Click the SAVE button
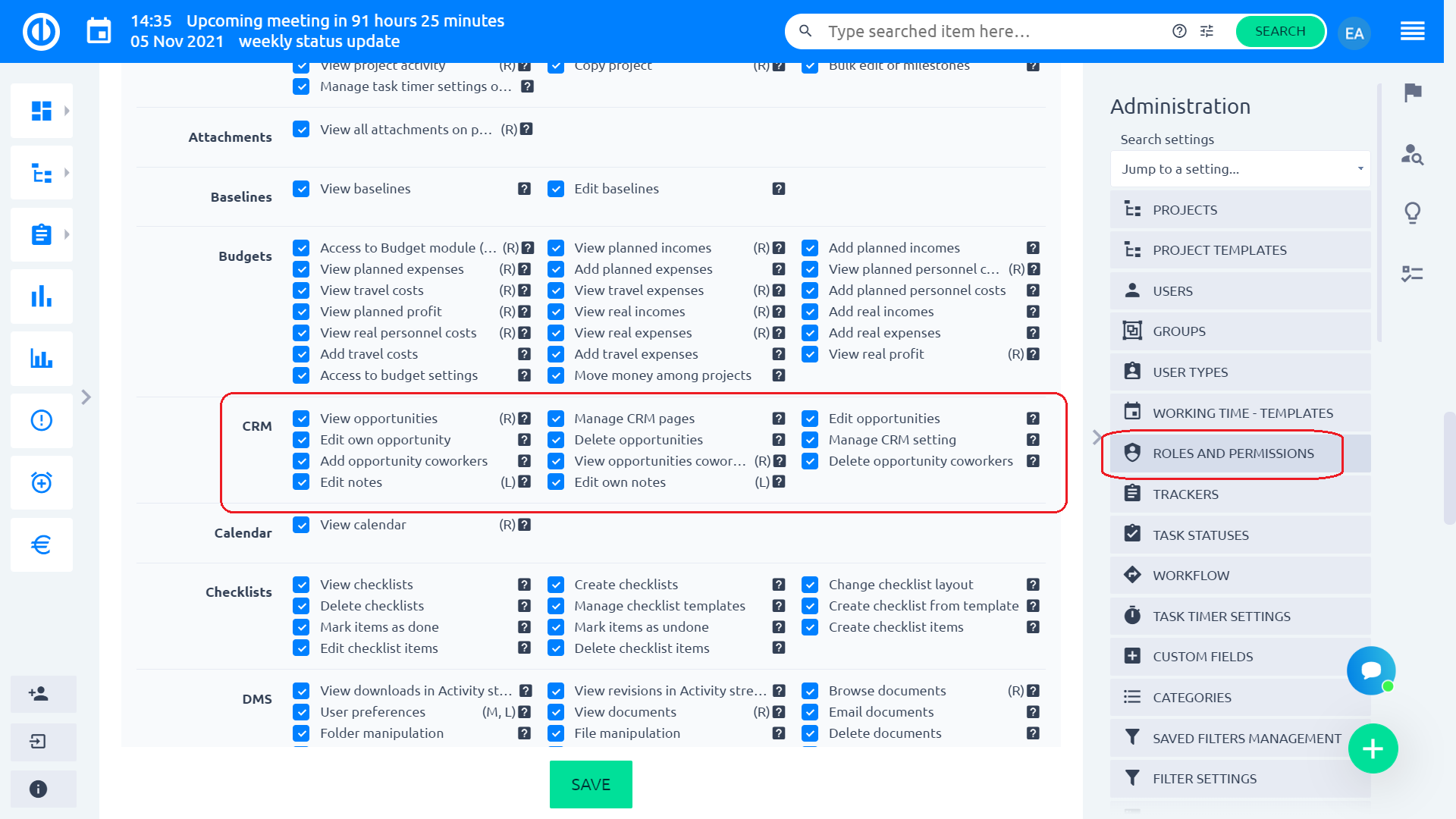 (x=591, y=785)
